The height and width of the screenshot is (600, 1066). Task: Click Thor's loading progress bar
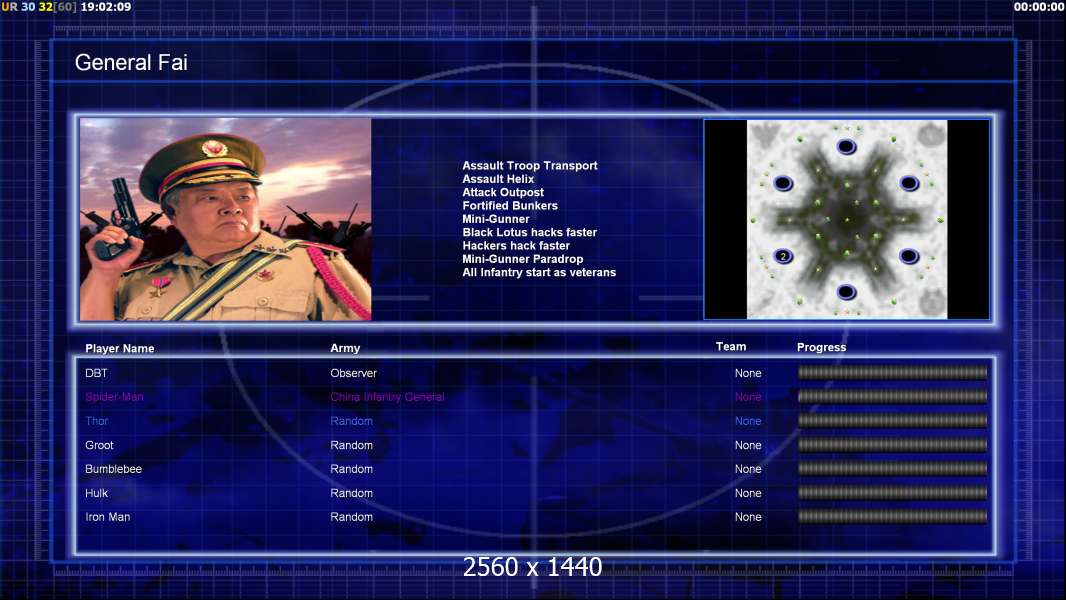(892, 421)
